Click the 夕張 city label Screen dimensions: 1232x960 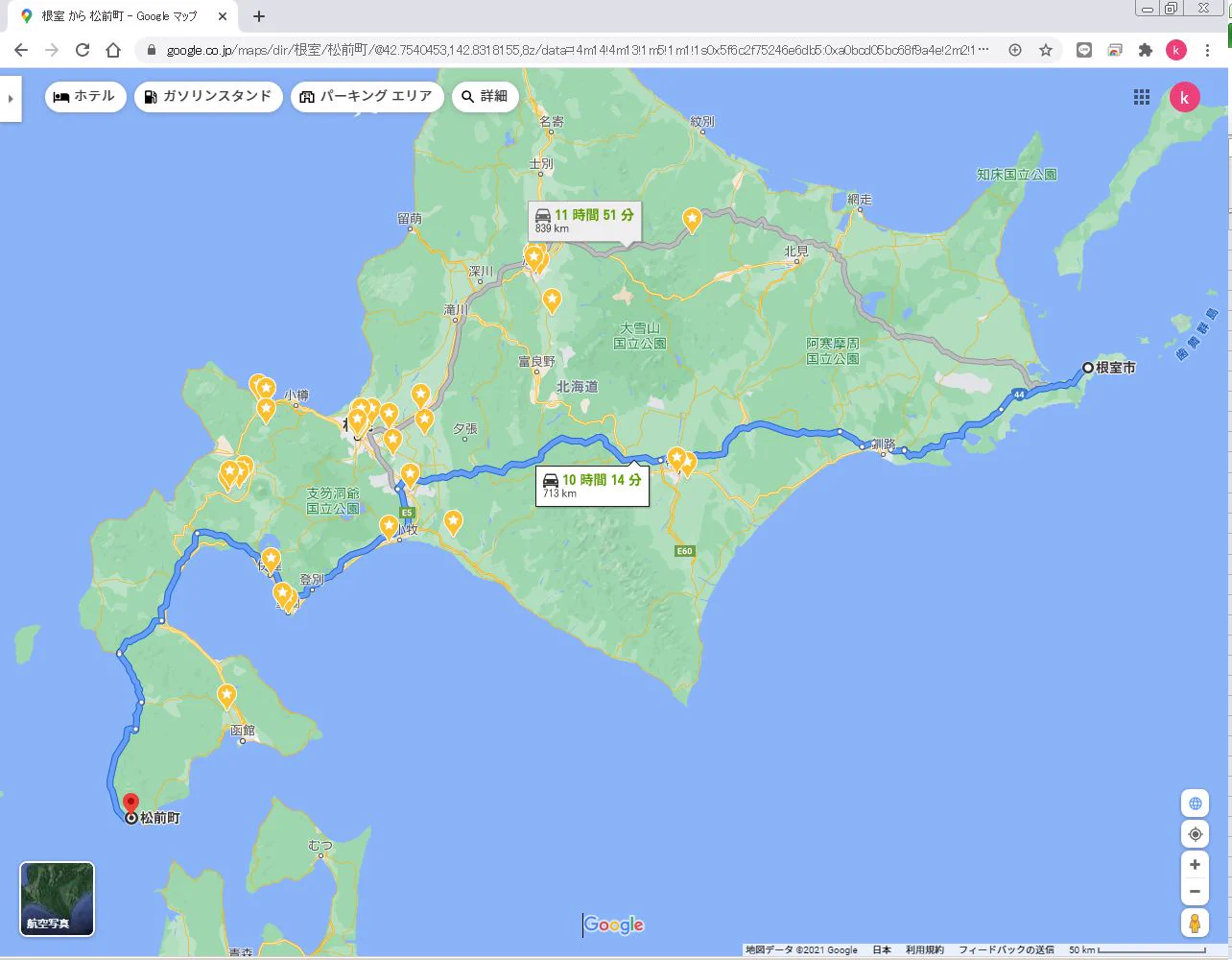pyautogui.click(x=465, y=429)
